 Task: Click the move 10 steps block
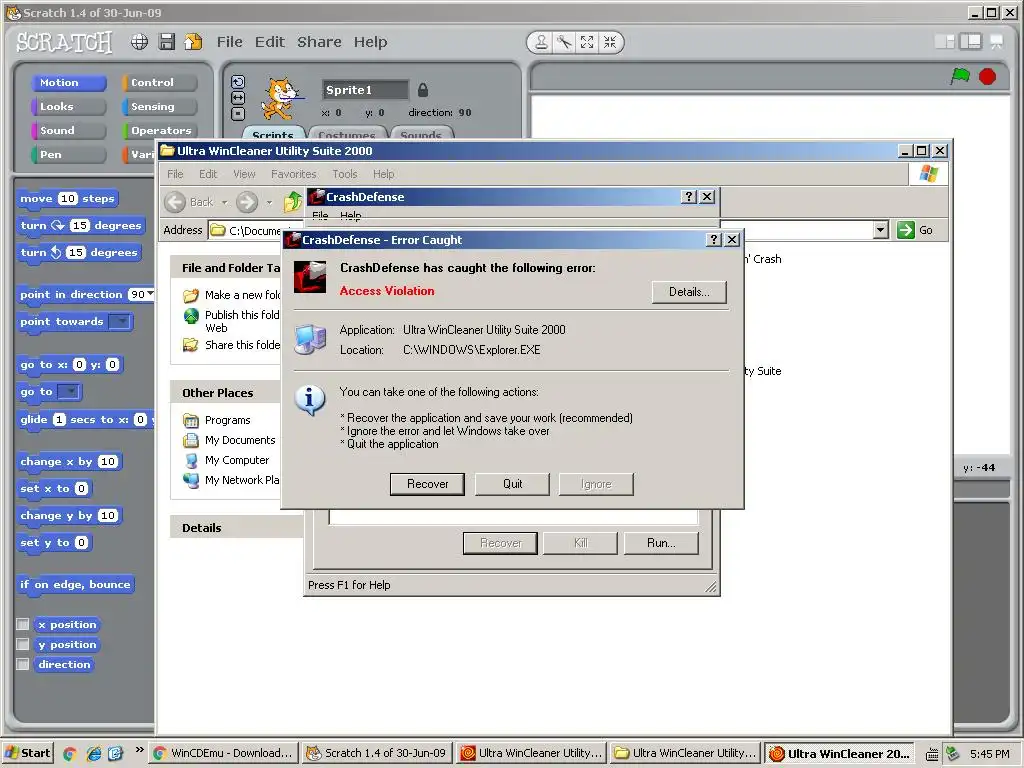click(67, 199)
